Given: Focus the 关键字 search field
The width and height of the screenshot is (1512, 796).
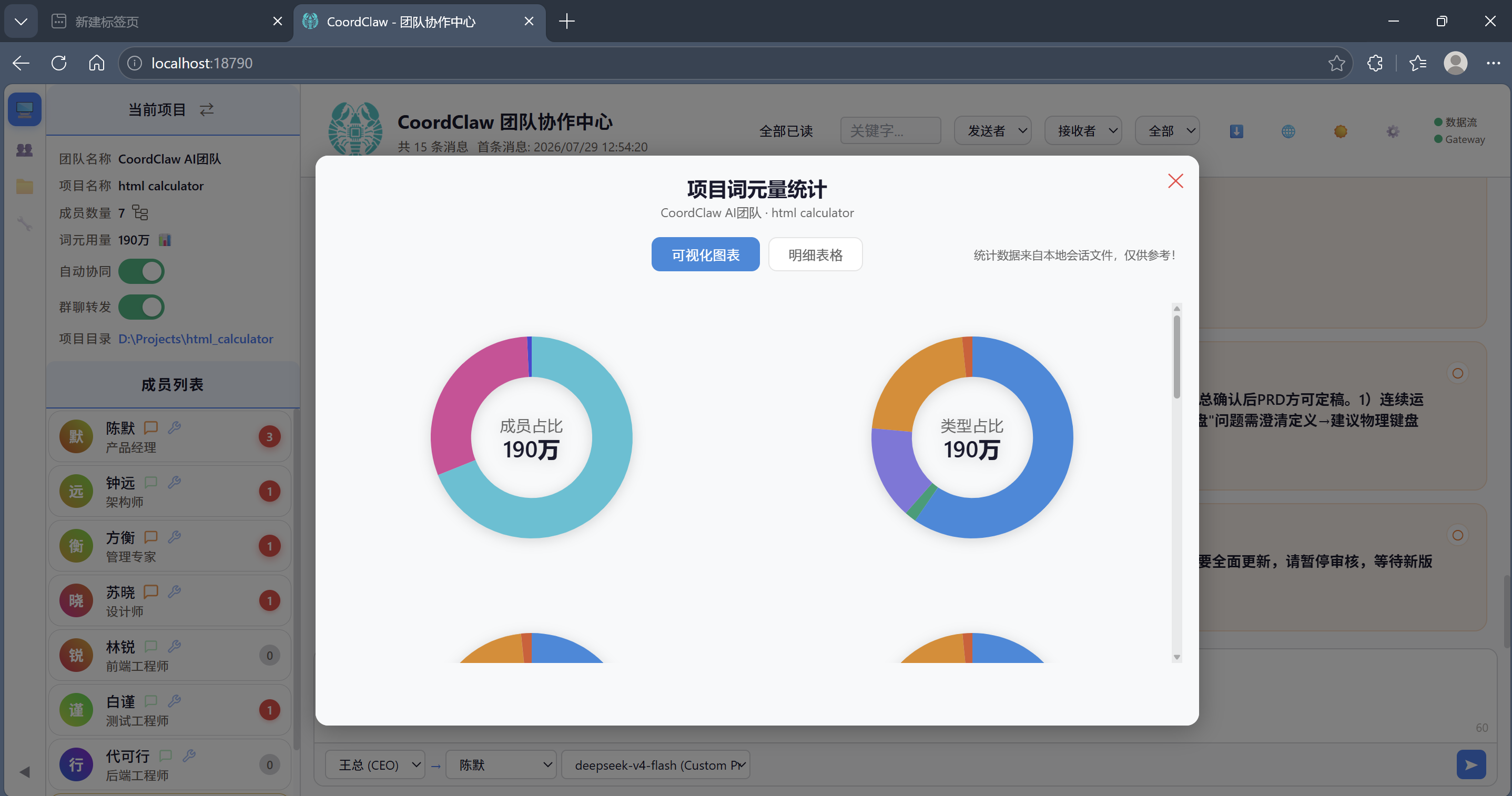Looking at the screenshot, I should pos(890,130).
